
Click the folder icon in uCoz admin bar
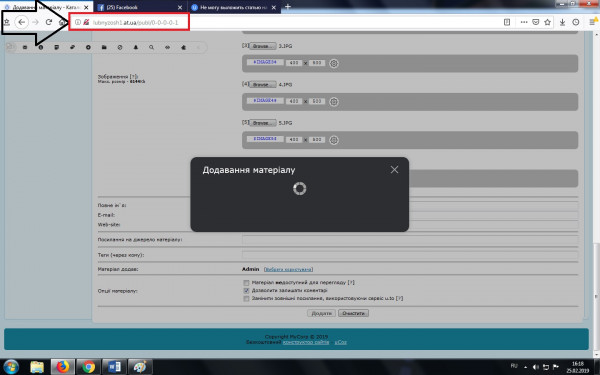[104, 47]
